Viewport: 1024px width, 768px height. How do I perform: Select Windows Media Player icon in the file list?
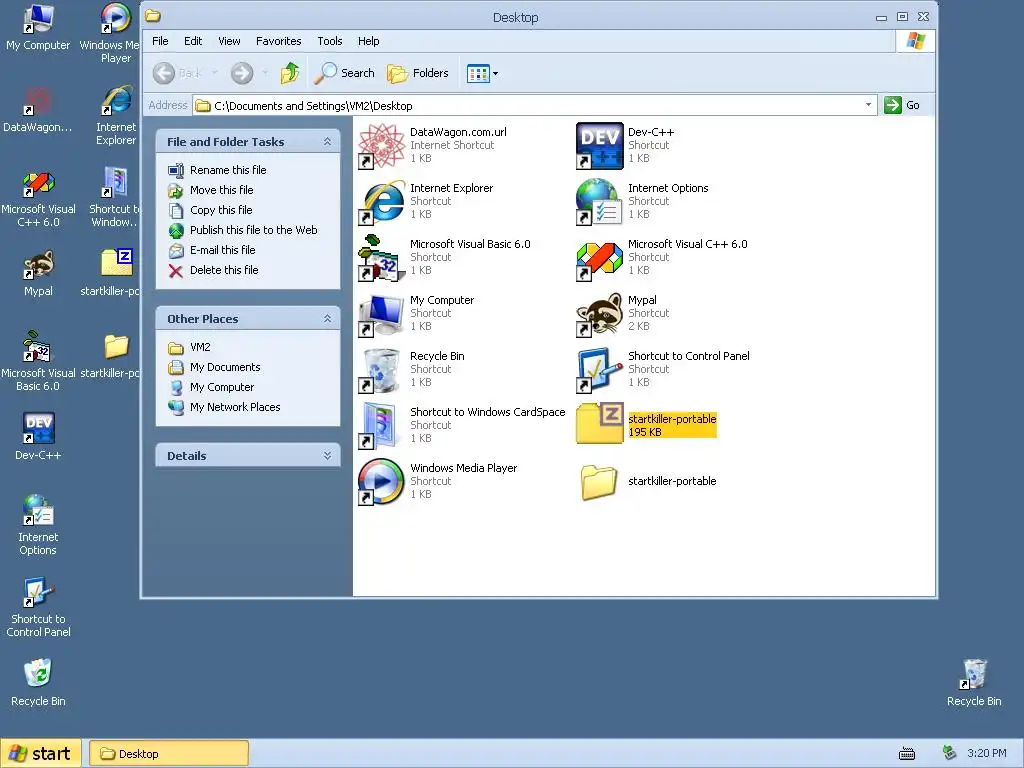click(x=382, y=482)
